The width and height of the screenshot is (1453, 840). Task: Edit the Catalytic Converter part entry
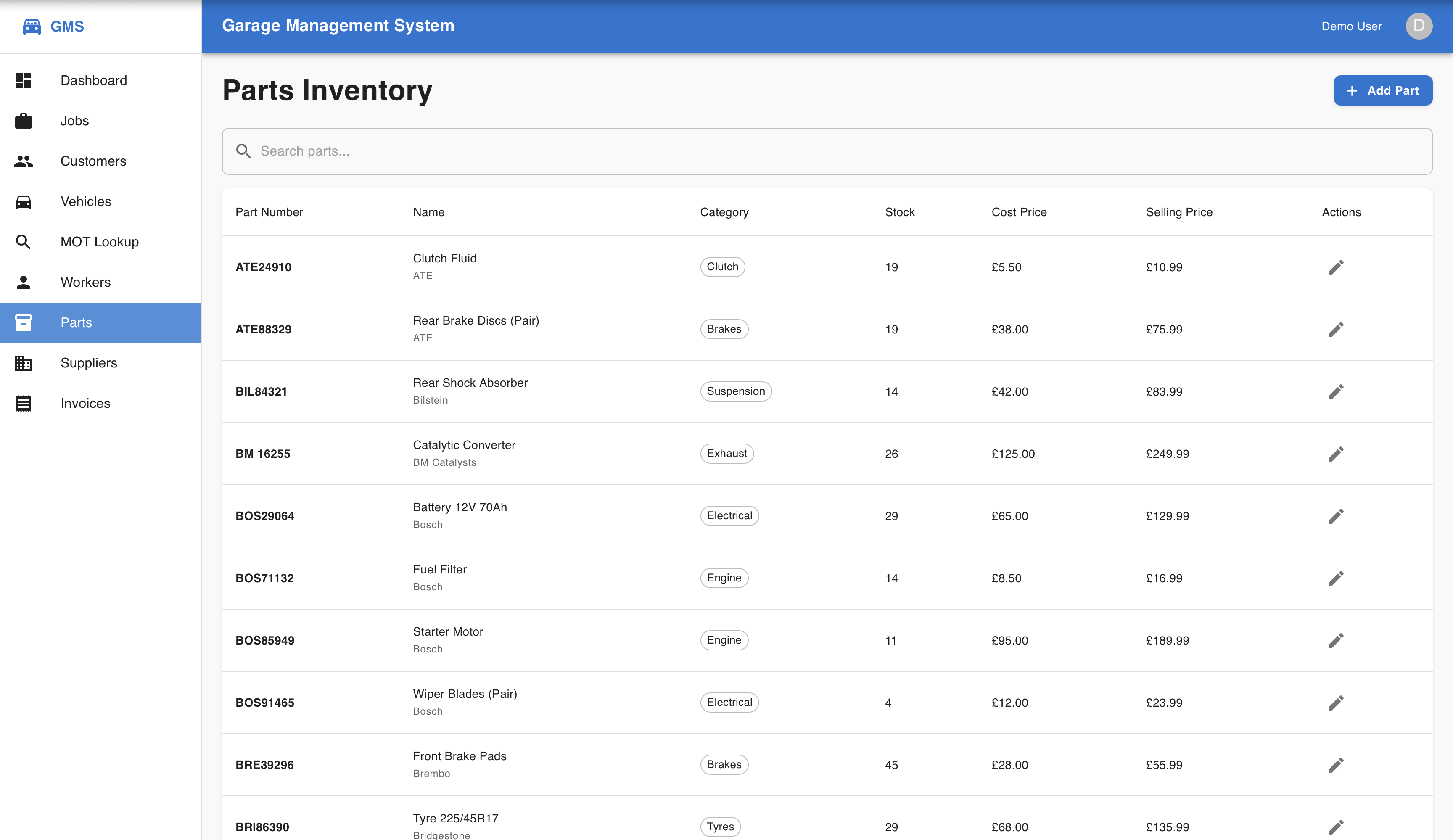coord(1337,454)
